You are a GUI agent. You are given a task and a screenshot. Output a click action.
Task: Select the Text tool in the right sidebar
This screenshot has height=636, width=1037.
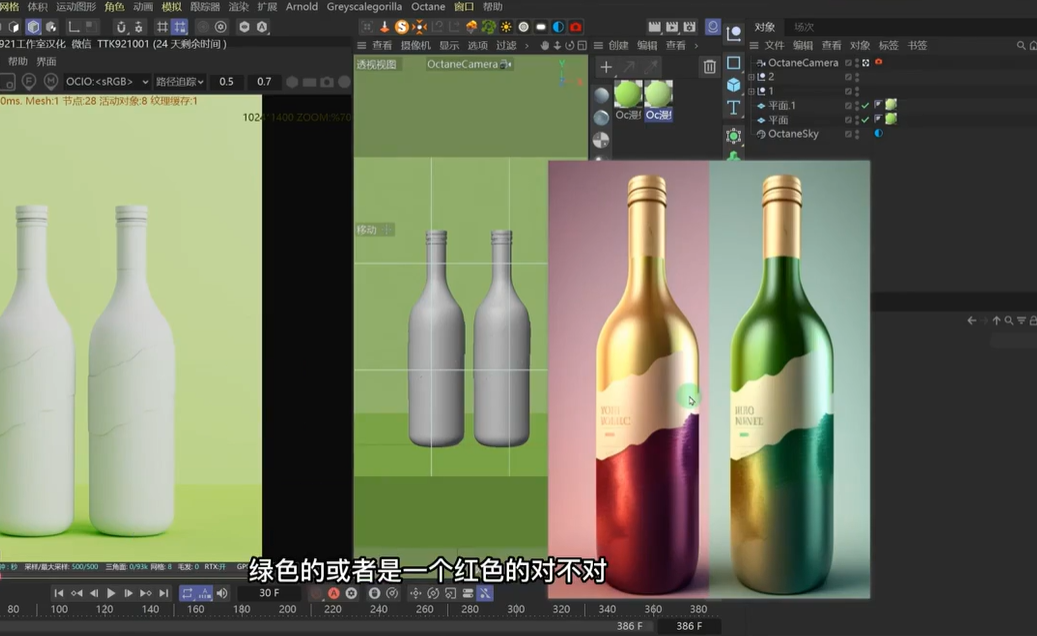click(734, 103)
